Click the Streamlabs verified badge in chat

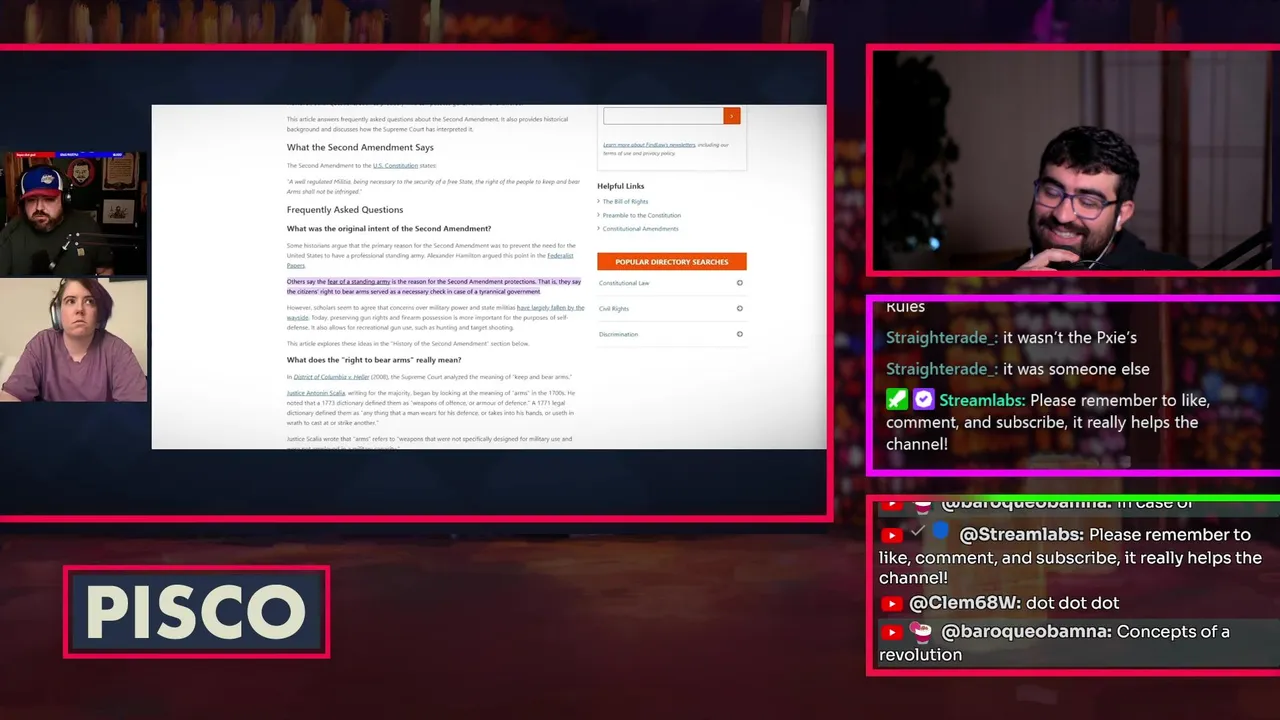point(923,400)
